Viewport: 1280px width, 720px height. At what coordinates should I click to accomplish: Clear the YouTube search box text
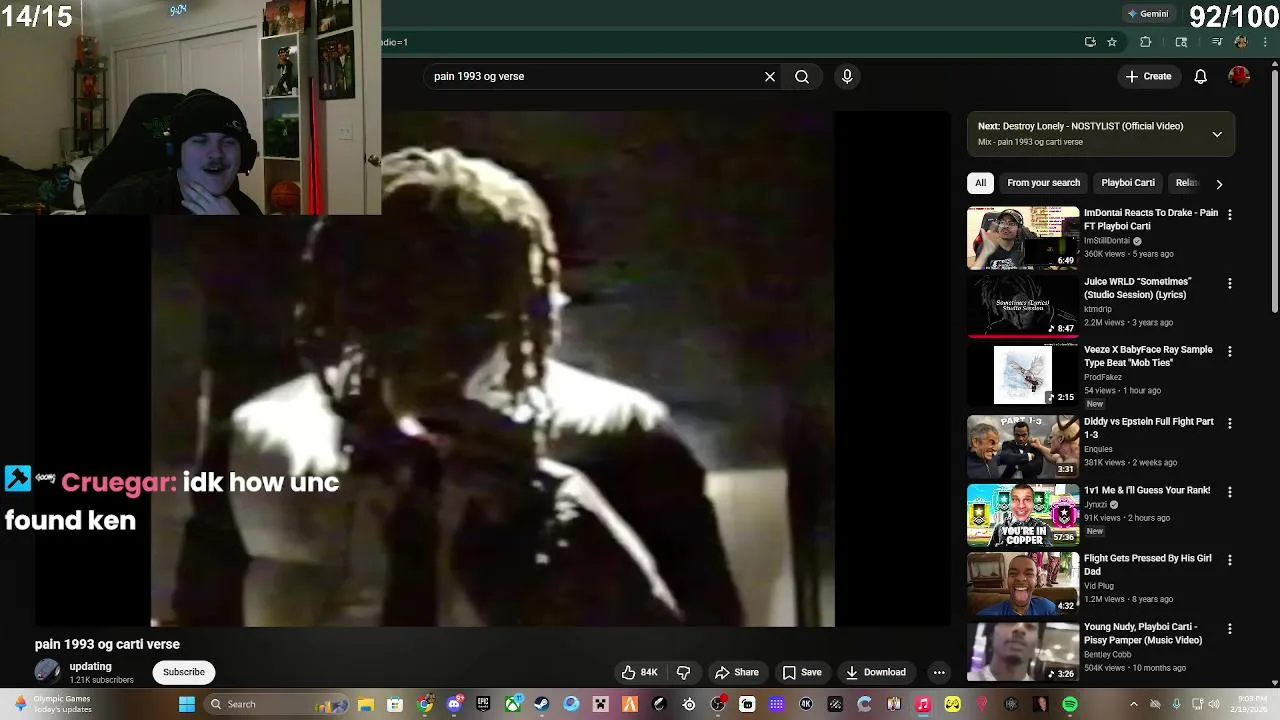pos(770,76)
